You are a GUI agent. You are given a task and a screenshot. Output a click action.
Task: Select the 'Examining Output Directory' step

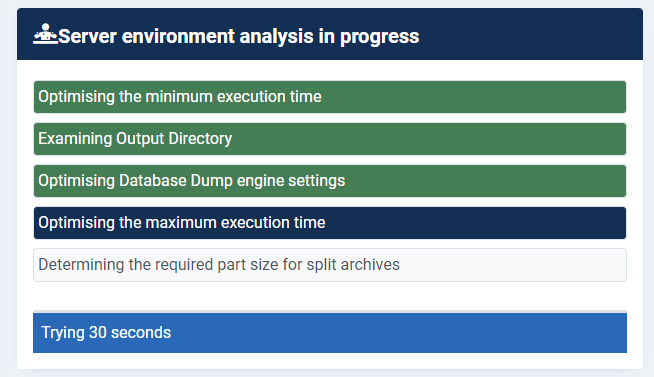(x=330, y=139)
